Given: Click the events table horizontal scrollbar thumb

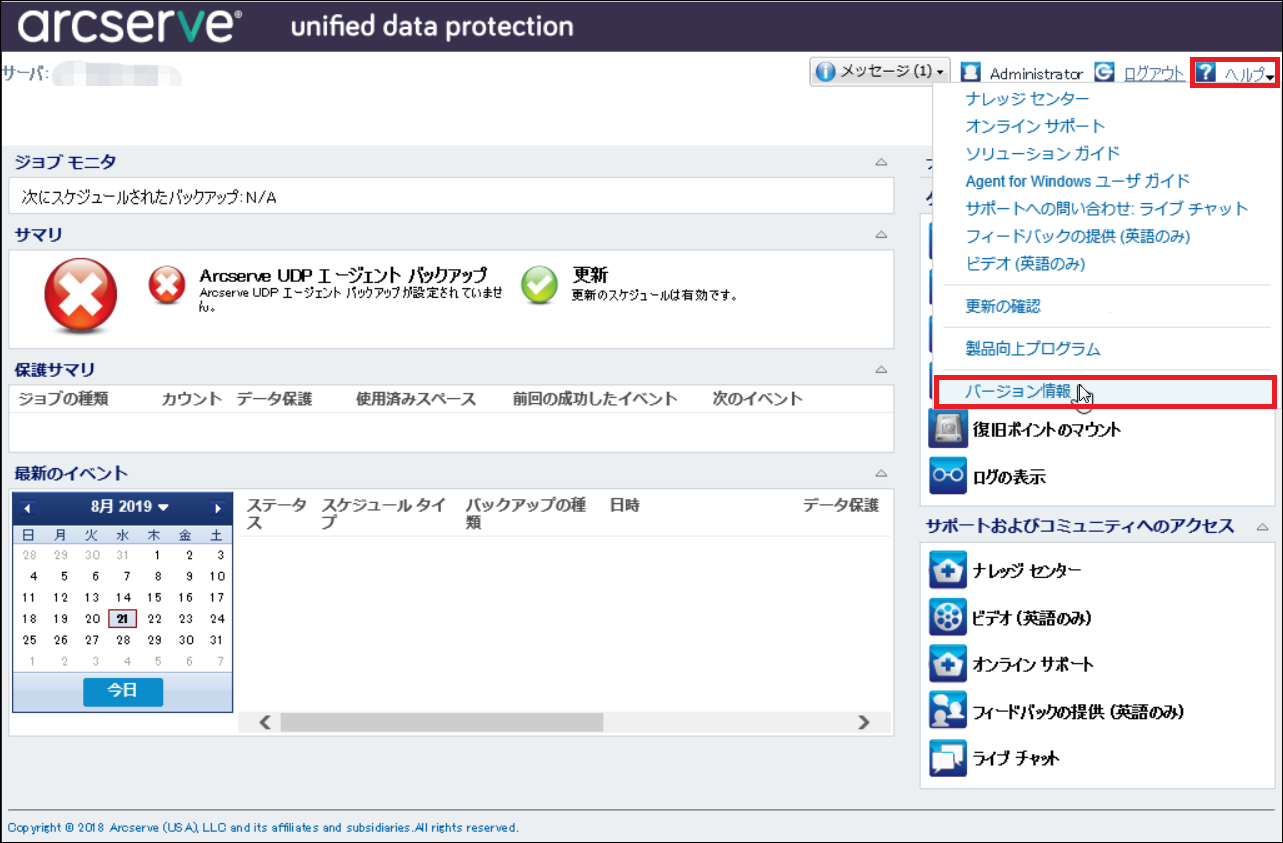Looking at the screenshot, I should click(442, 722).
